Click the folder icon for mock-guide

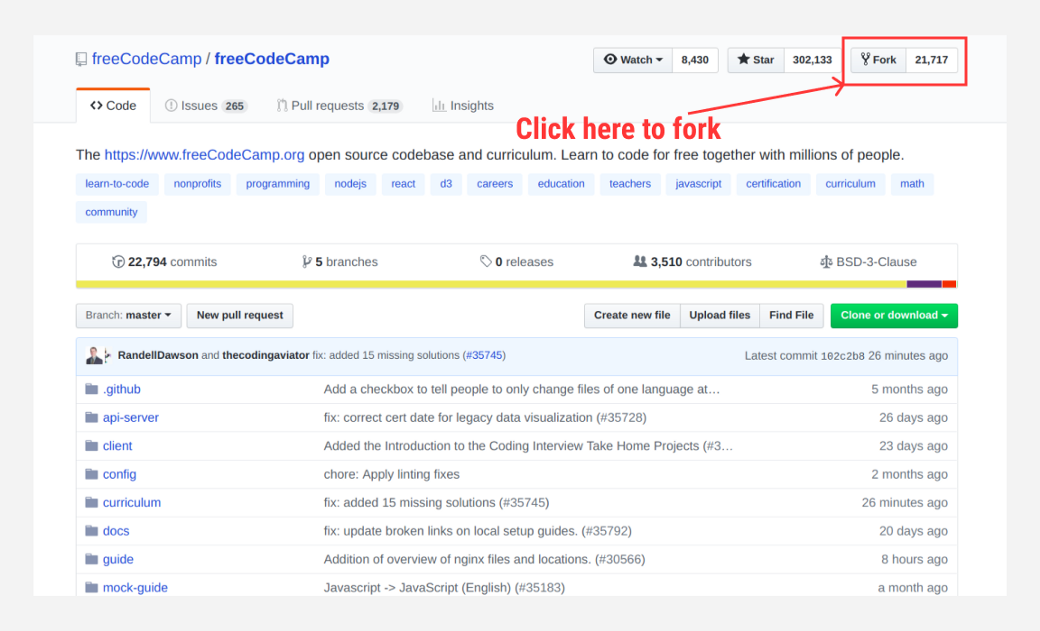[x=92, y=587]
